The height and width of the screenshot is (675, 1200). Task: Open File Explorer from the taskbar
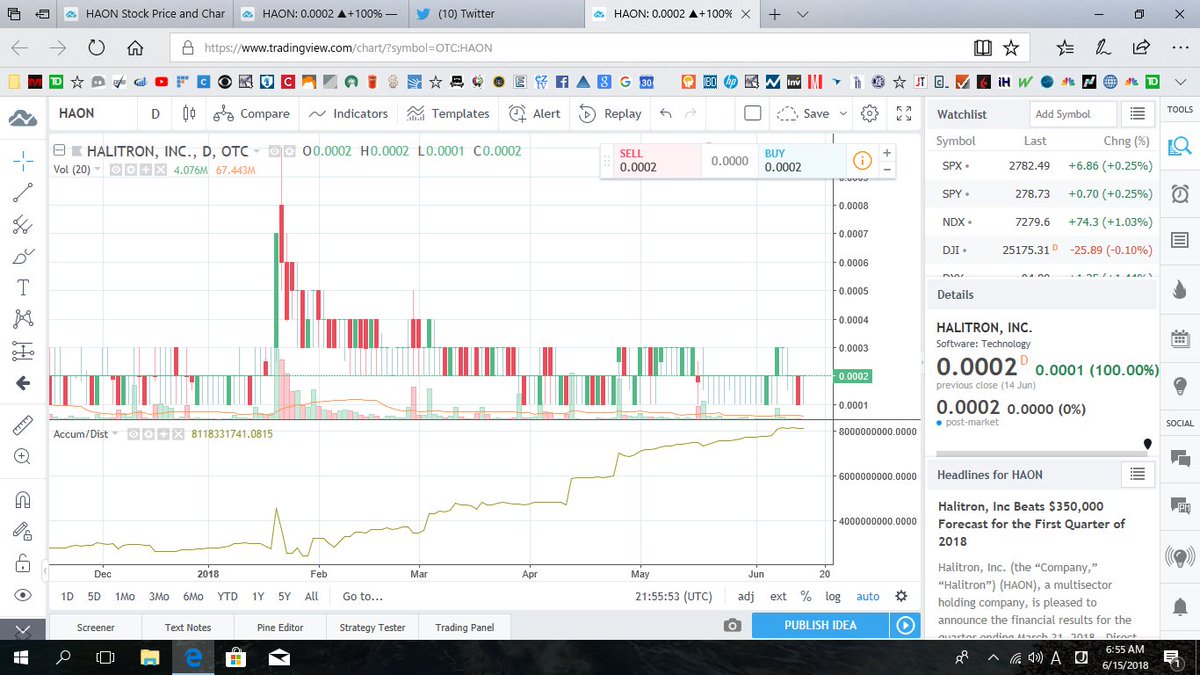[x=150, y=658]
